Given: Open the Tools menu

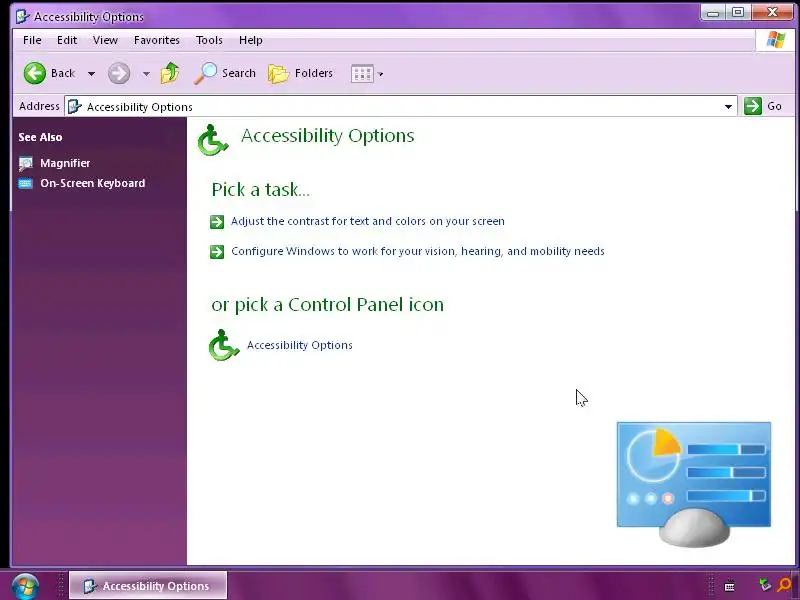Looking at the screenshot, I should (x=209, y=40).
